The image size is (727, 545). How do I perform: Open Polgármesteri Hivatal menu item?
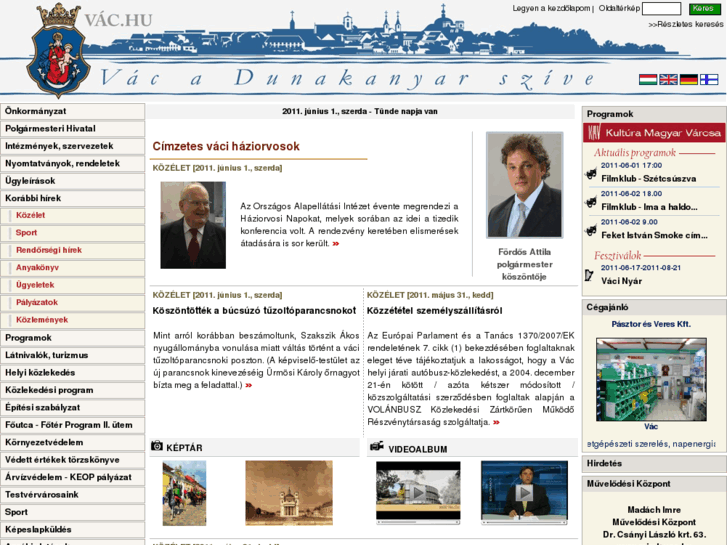click(72, 129)
